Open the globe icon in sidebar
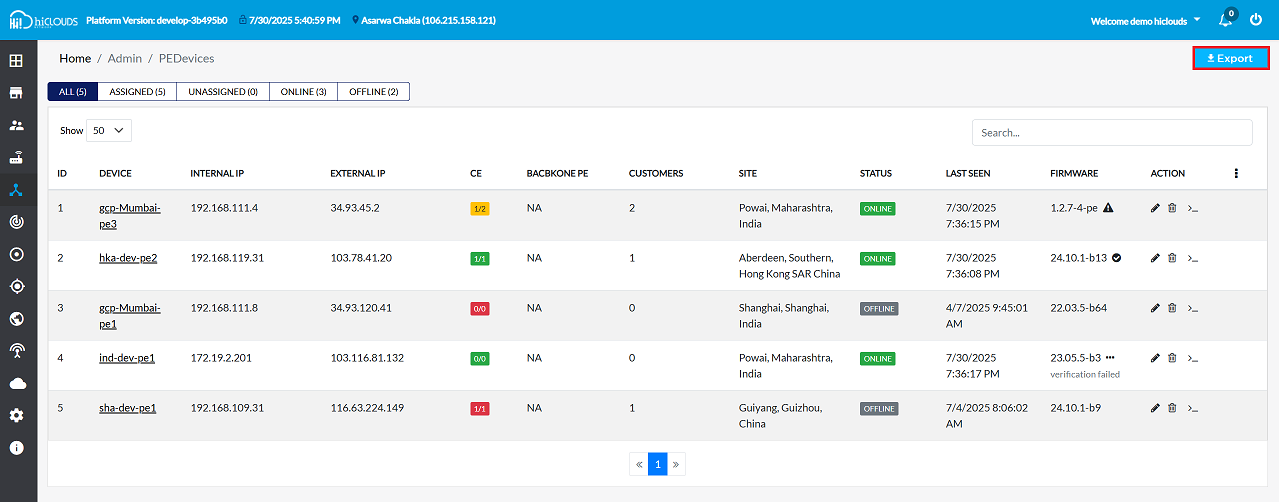The image size is (1279, 502). tap(16, 319)
